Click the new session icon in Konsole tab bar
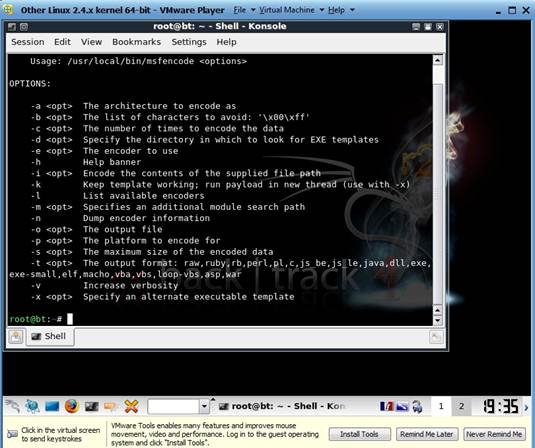 pos(16,337)
